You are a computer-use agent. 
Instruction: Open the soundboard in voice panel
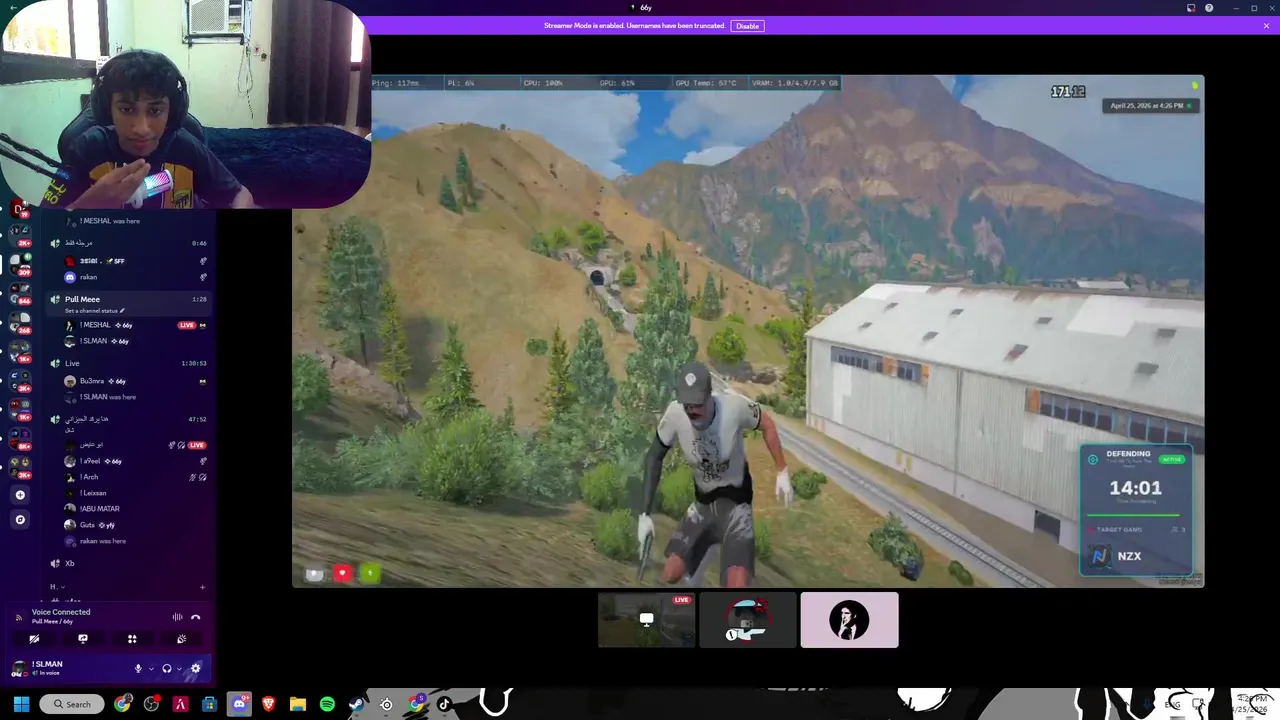pyautogui.click(x=181, y=639)
